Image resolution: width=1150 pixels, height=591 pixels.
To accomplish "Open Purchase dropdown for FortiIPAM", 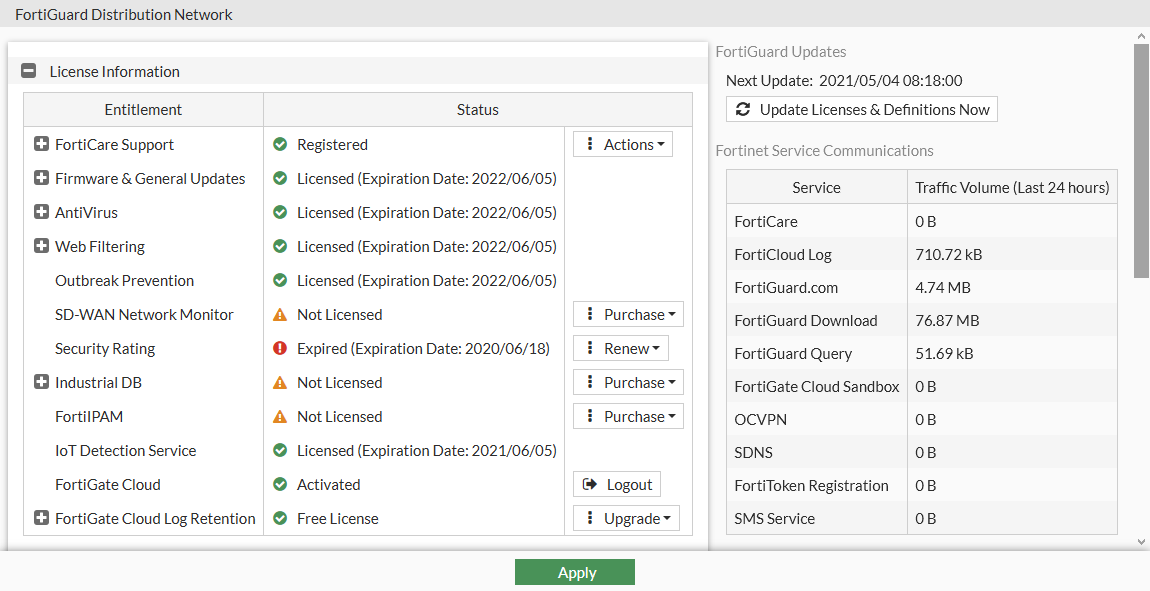I will (x=628, y=416).
